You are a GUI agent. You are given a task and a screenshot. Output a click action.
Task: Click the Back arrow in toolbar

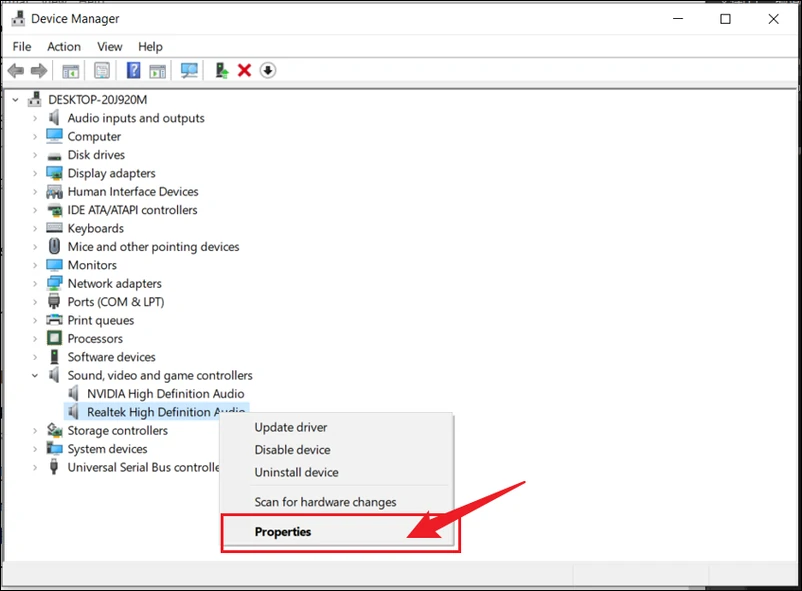pos(15,71)
